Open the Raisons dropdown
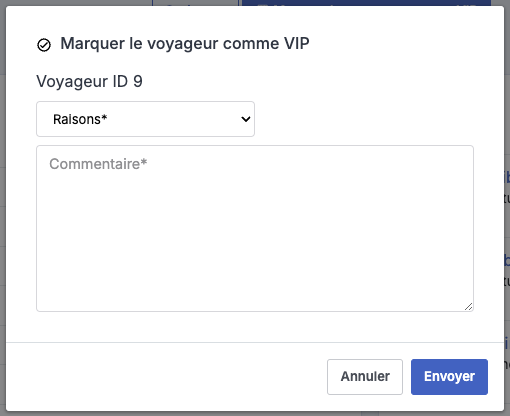The width and height of the screenshot is (510, 416). point(145,119)
